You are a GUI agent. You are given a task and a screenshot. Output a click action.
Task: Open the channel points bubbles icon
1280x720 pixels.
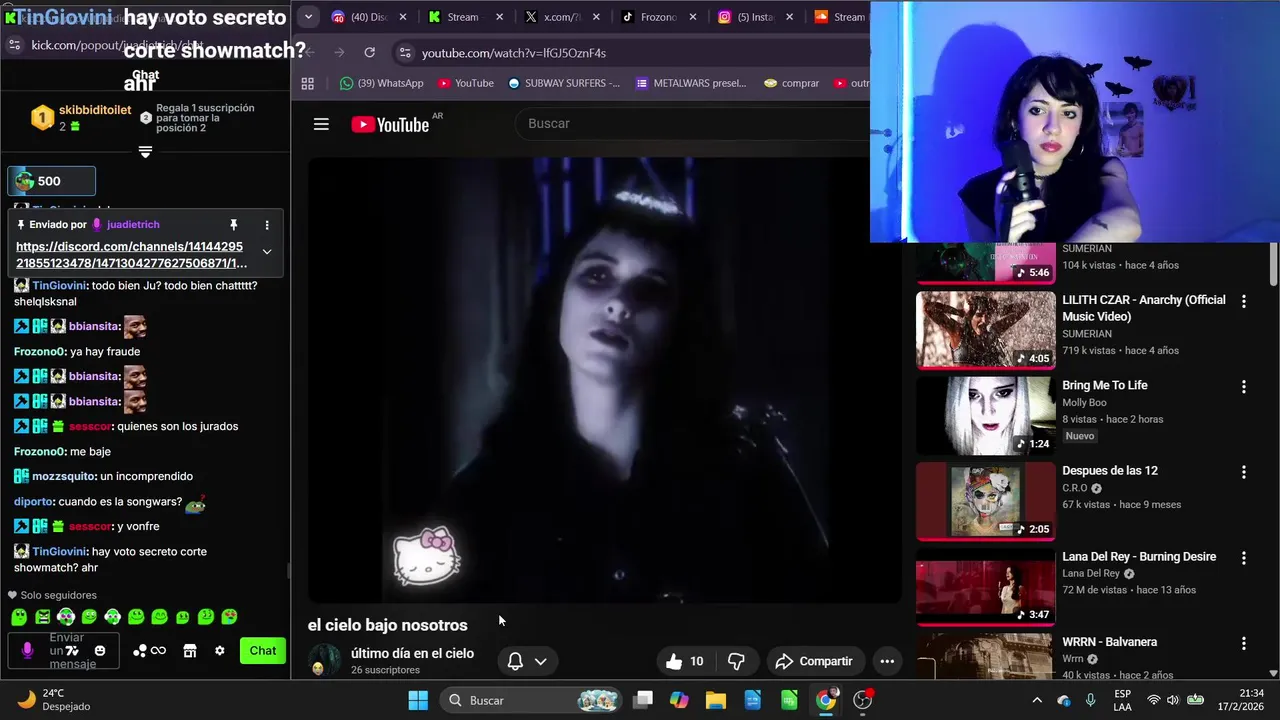(140, 651)
